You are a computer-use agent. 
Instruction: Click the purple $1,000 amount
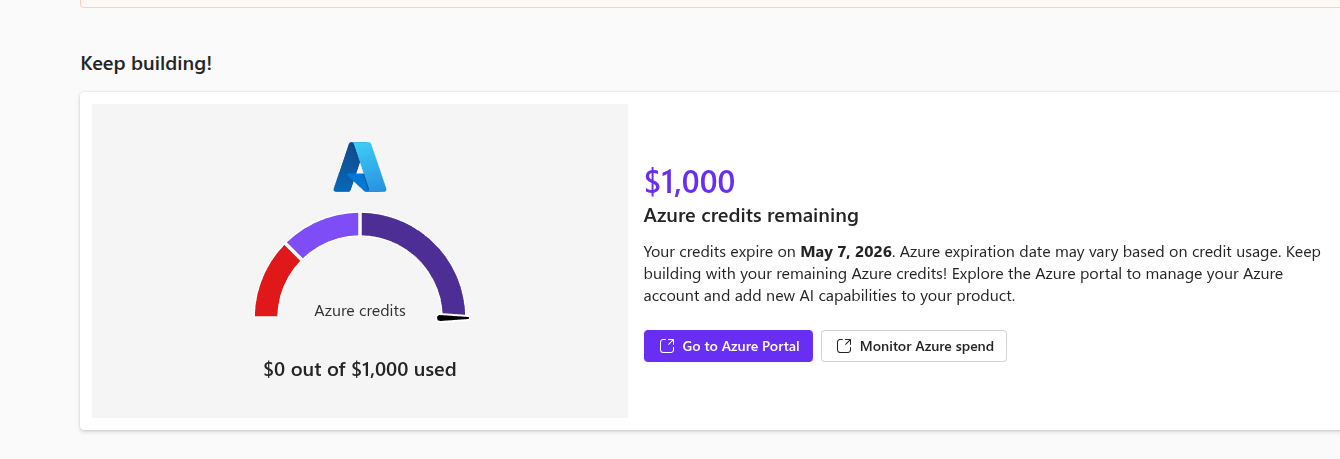click(690, 181)
